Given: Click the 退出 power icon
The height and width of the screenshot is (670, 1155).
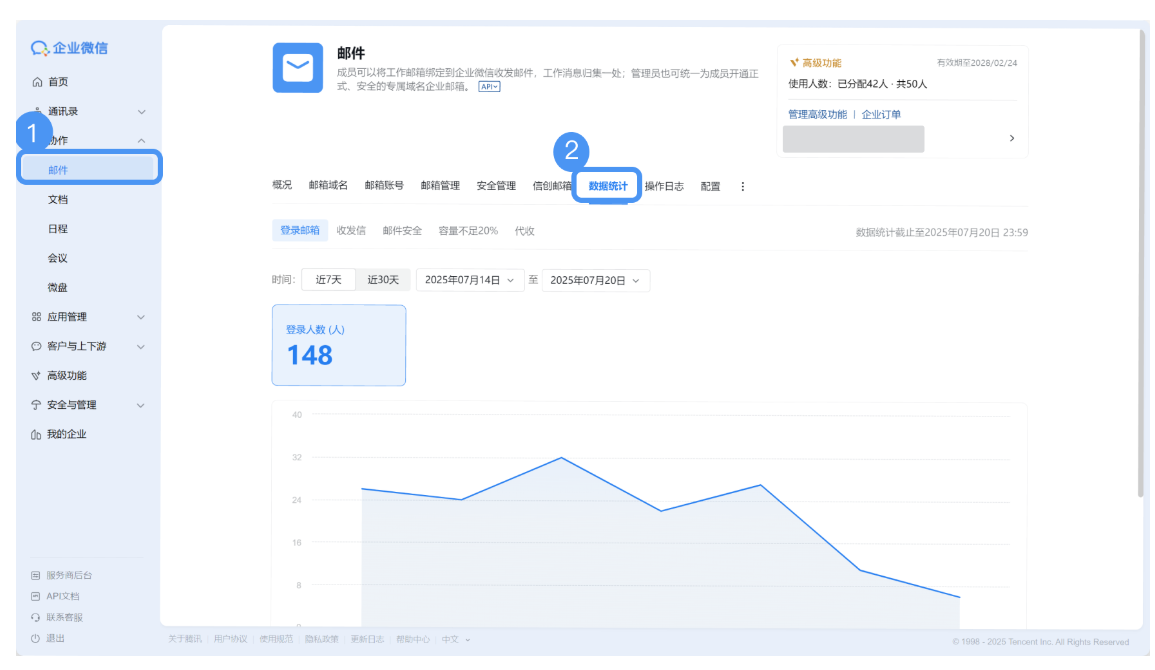Looking at the screenshot, I should (x=35, y=638).
